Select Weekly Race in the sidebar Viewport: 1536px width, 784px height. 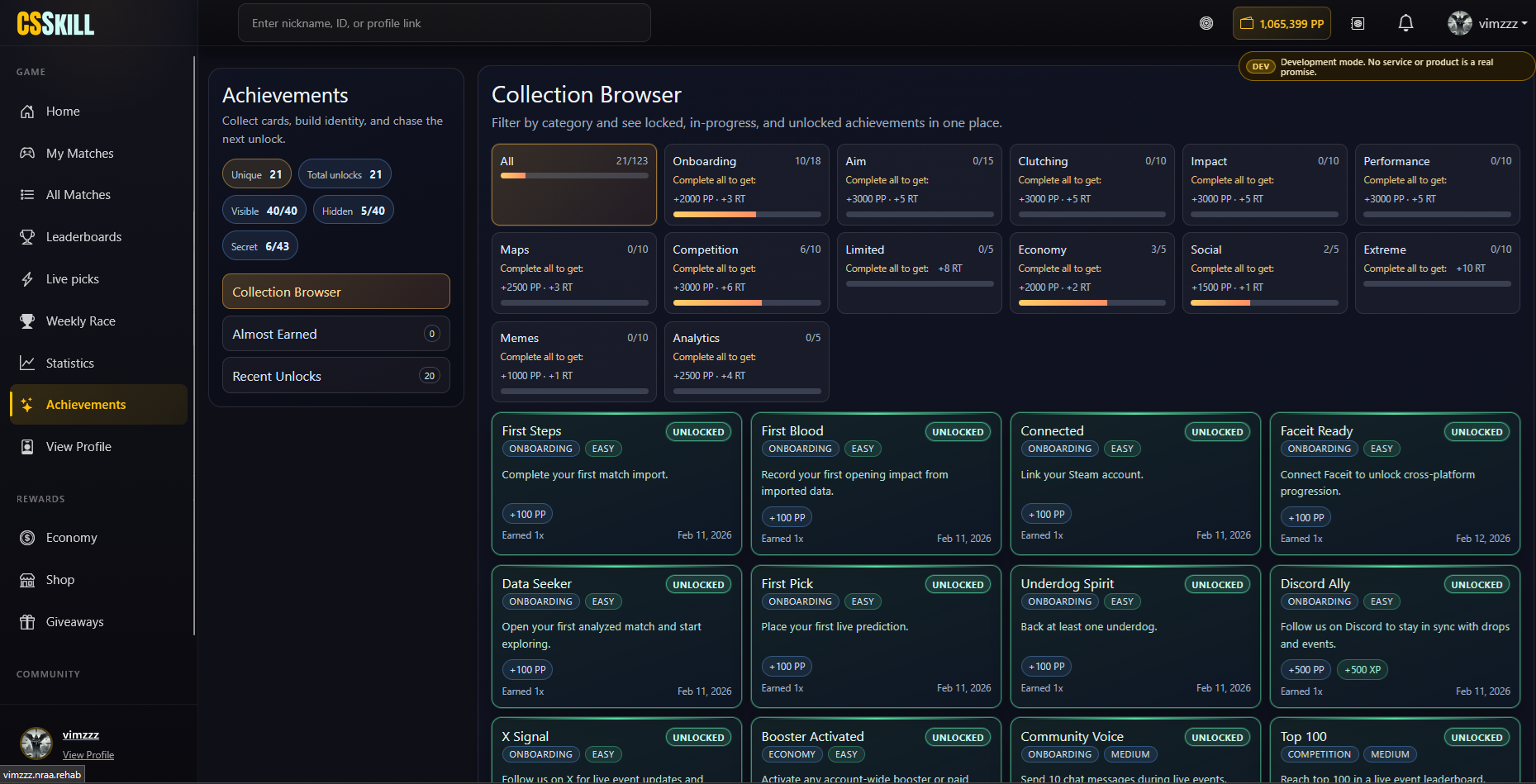[x=80, y=321]
